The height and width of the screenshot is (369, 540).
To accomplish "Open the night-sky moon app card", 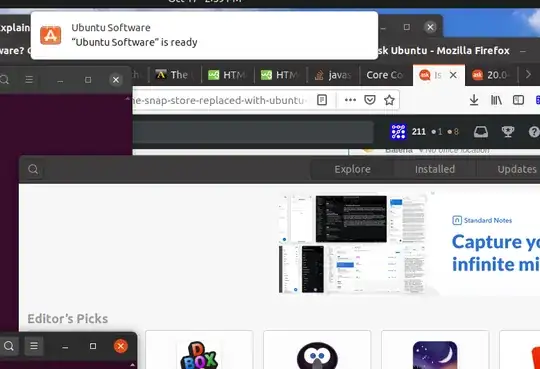I will [435, 350].
